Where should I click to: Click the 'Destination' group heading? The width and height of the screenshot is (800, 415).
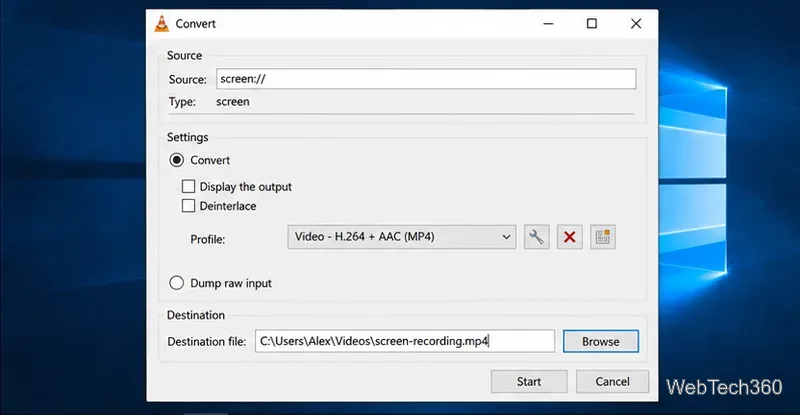click(195, 315)
